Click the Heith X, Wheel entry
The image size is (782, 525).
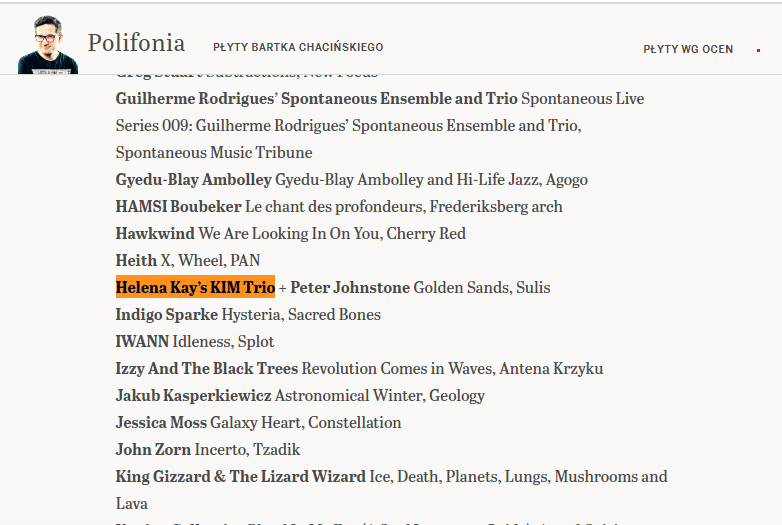188,260
